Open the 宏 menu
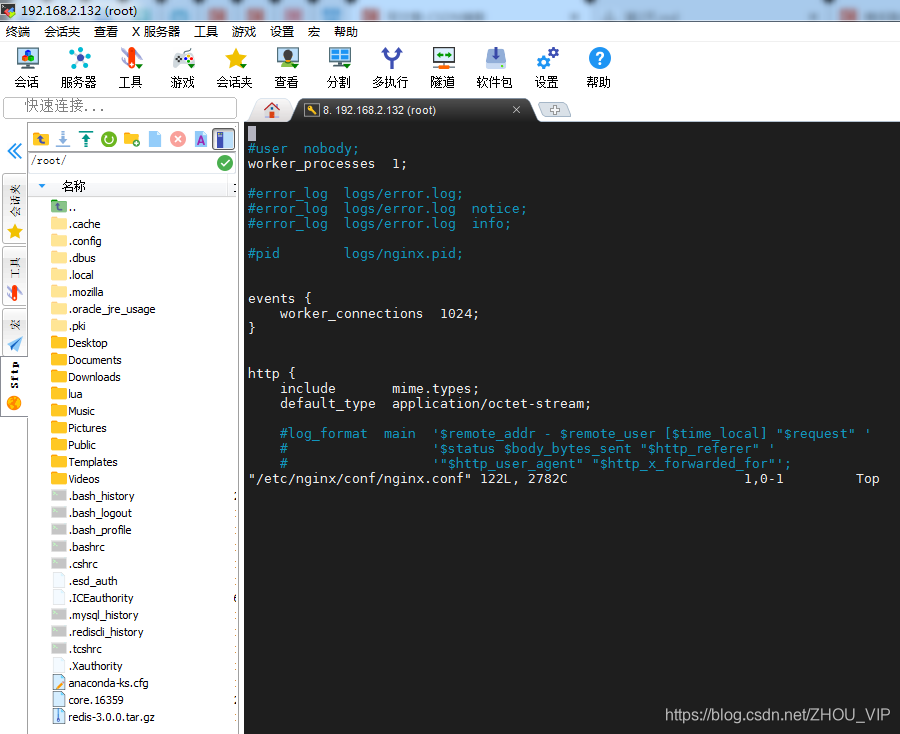The image size is (900, 734). coord(314,32)
